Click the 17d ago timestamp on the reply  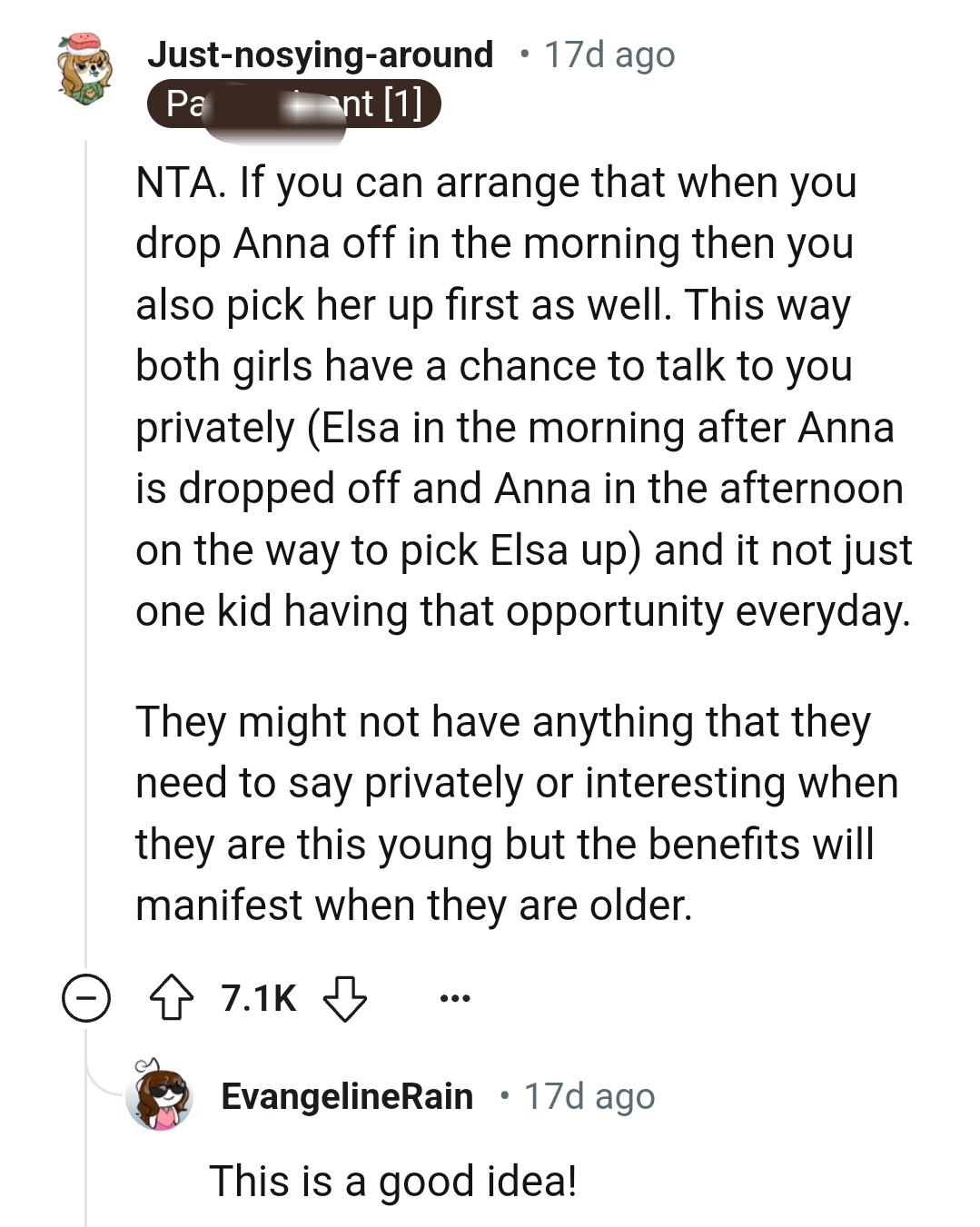587,1096
